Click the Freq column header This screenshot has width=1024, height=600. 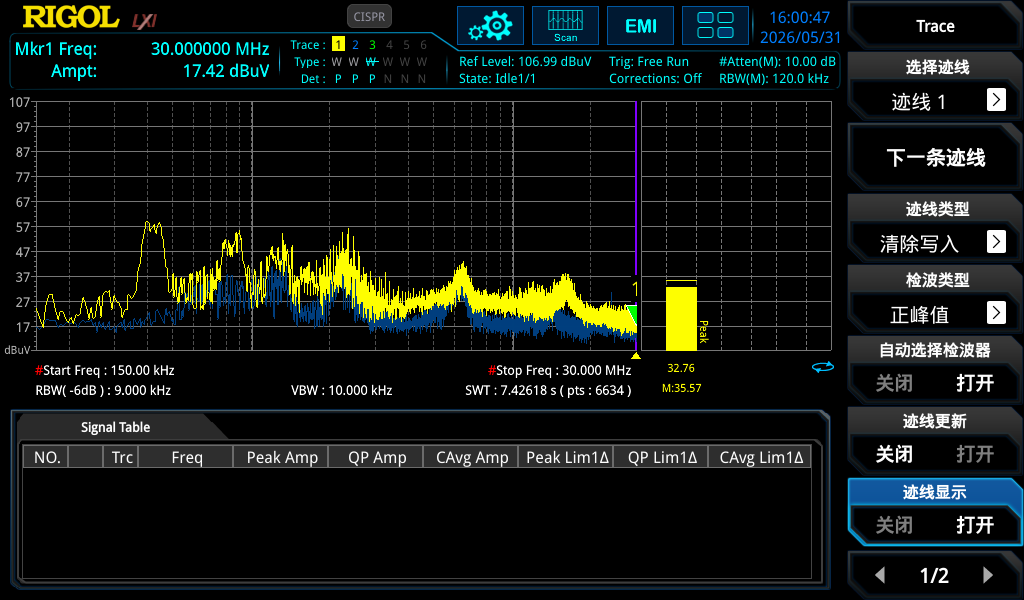click(x=187, y=457)
